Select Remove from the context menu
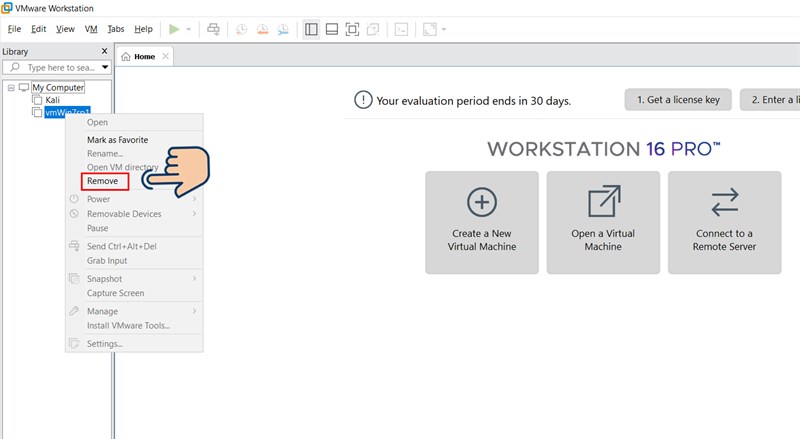800x439 pixels. pyautogui.click(x=102, y=181)
